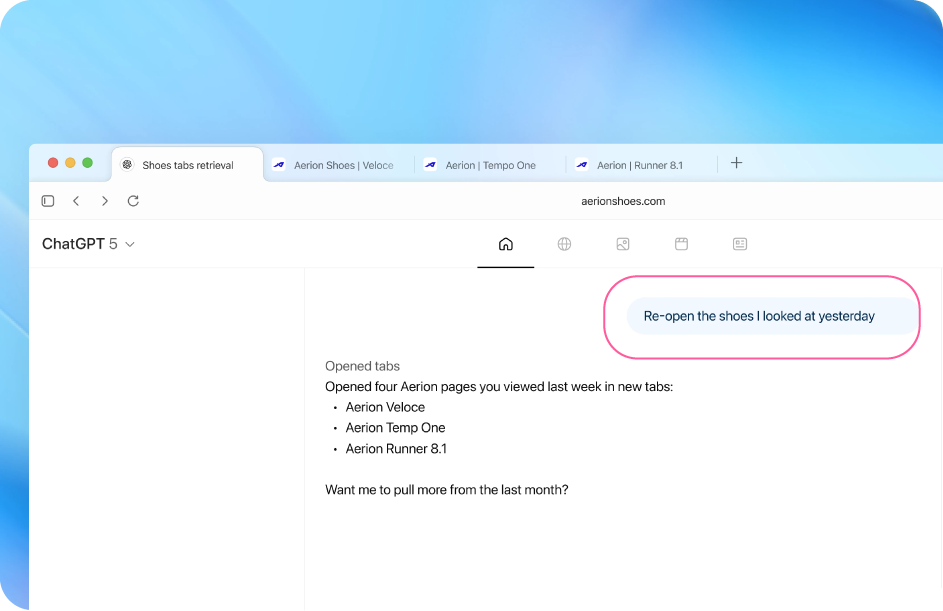Open the globe web icon
This screenshot has height=611, width=943.
point(564,244)
